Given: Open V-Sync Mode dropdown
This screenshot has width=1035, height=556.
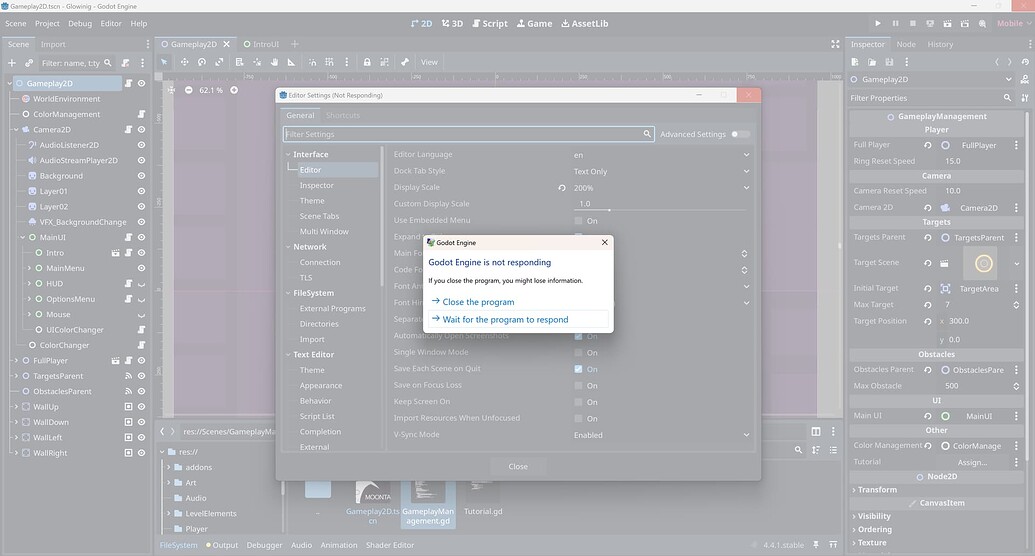Looking at the screenshot, I should [661, 435].
